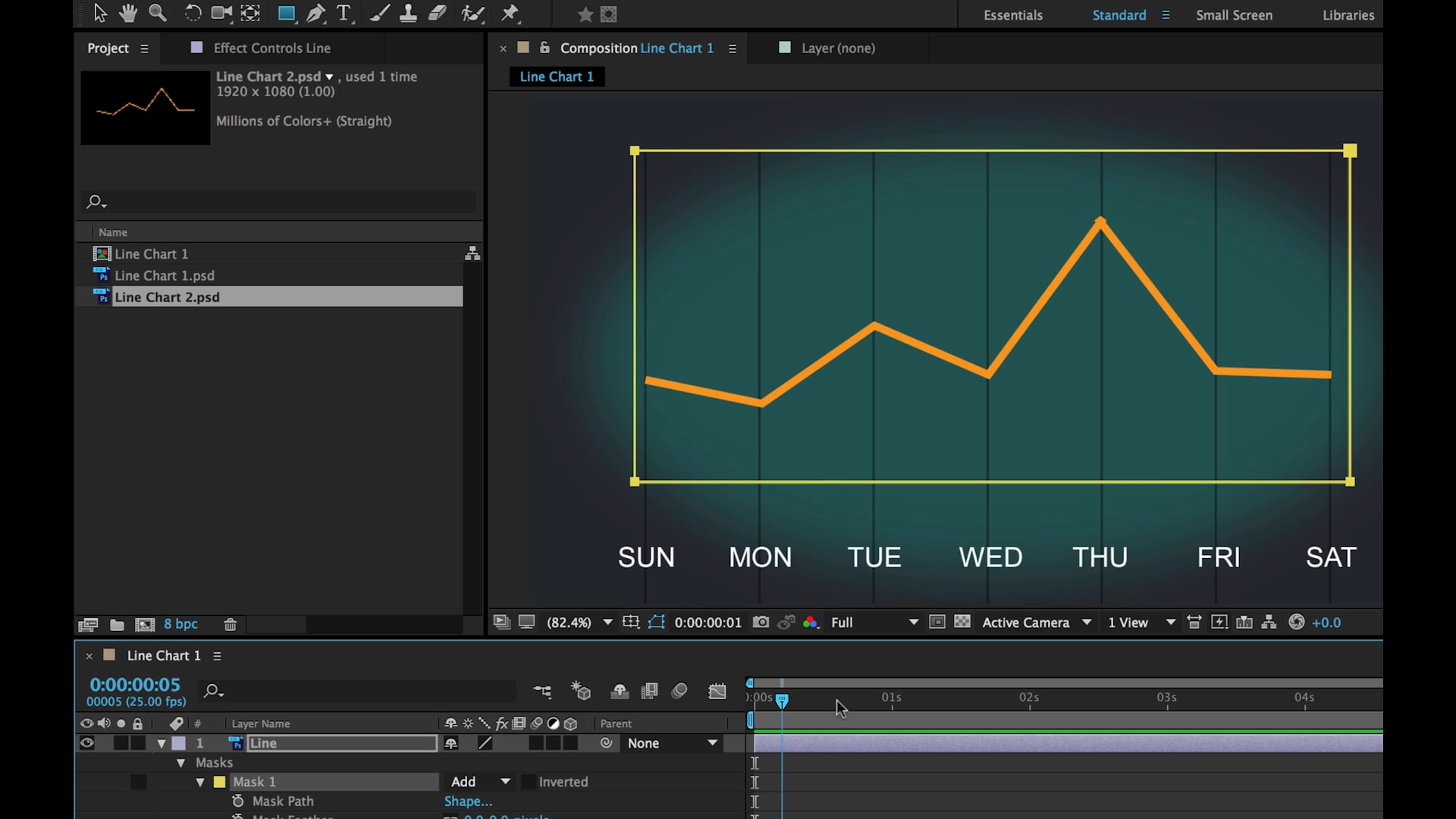1456x819 pixels.
Task: Open the Add mask mode dropdown
Action: click(x=480, y=782)
